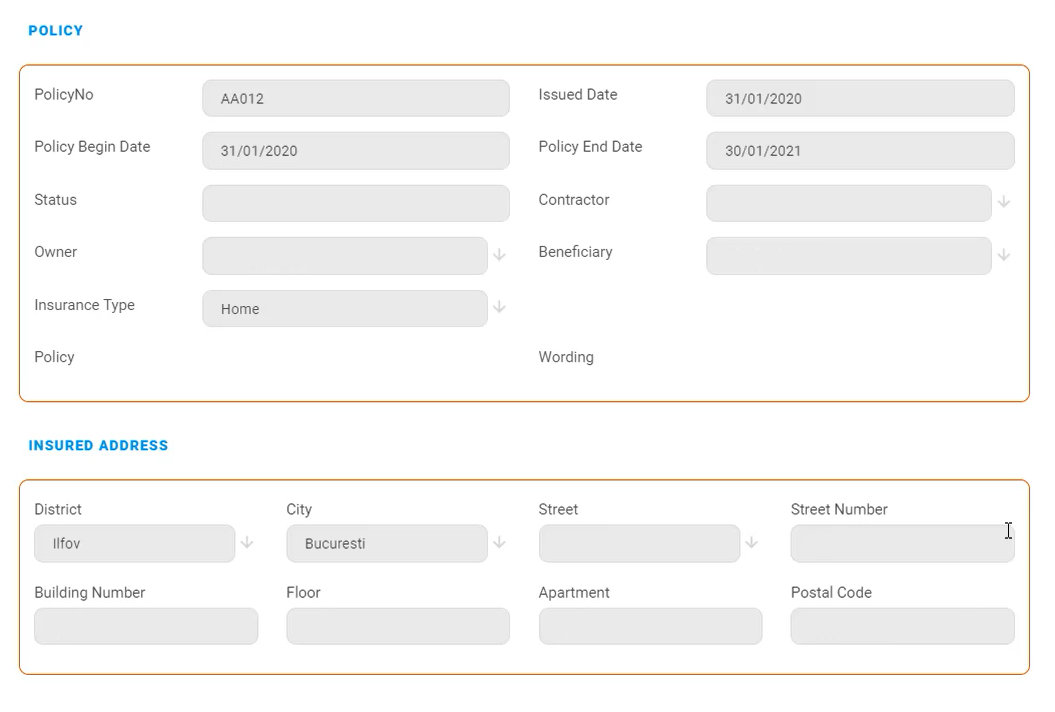Open the Contractor dropdown arrow
Screen dimensions: 1055x712
pyautogui.click(x=1003, y=202)
